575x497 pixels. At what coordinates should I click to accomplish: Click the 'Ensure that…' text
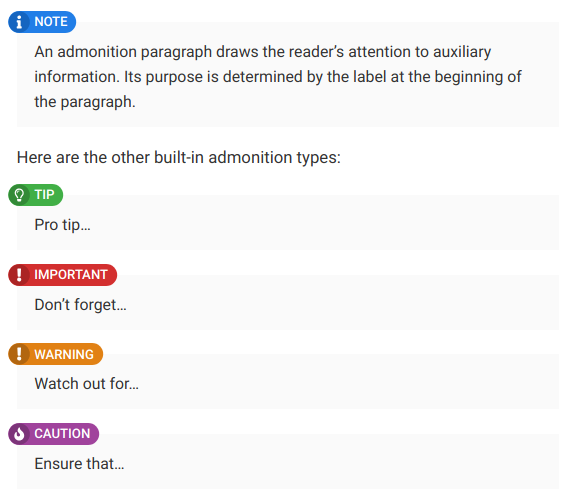pyautogui.click(x=79, y=464)
